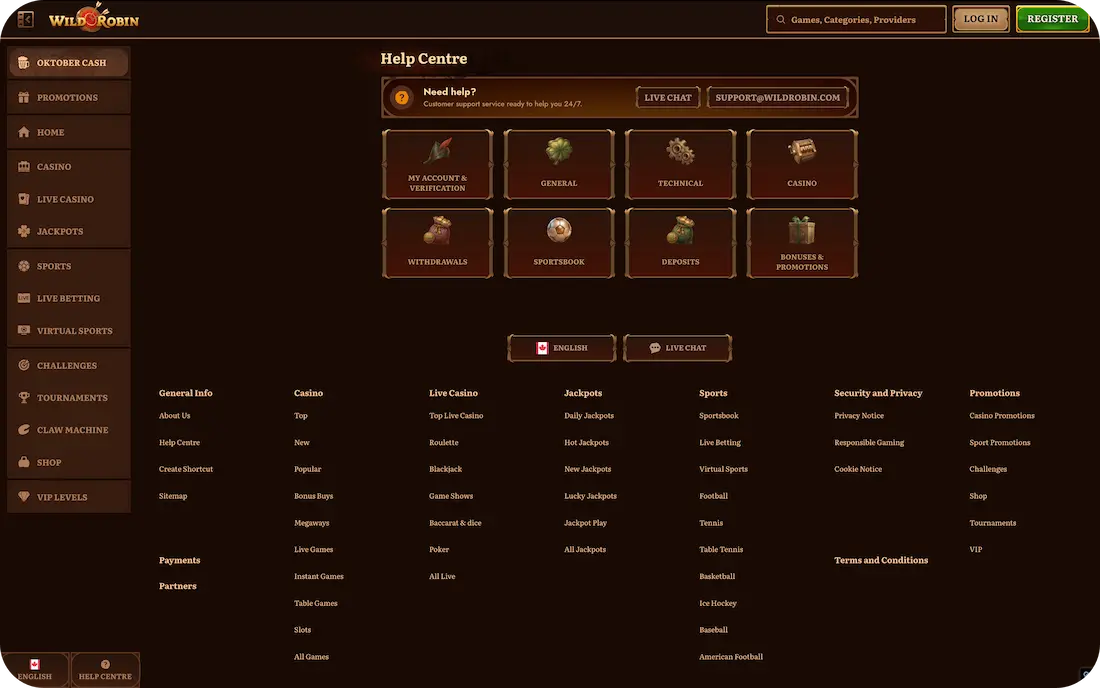Open the English language selector in footer
Viewport: 1100px width, 688px height.
pyautogui.click(x=561, y=348)
